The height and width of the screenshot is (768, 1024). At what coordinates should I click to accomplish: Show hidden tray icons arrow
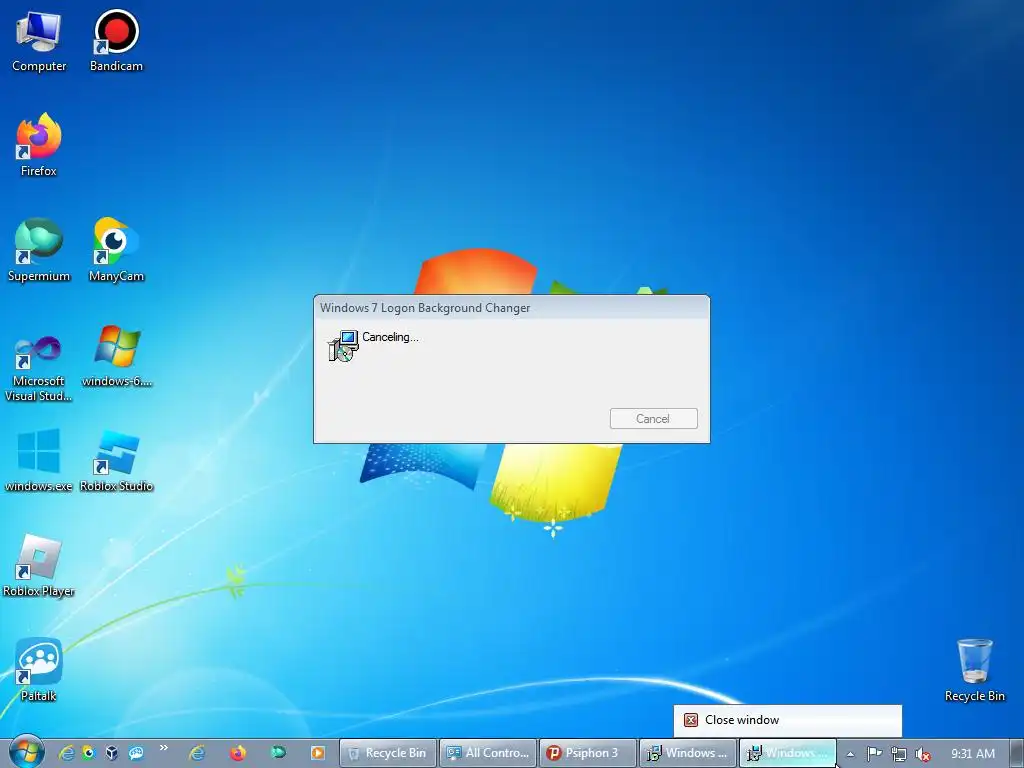[x=850, y=754]
